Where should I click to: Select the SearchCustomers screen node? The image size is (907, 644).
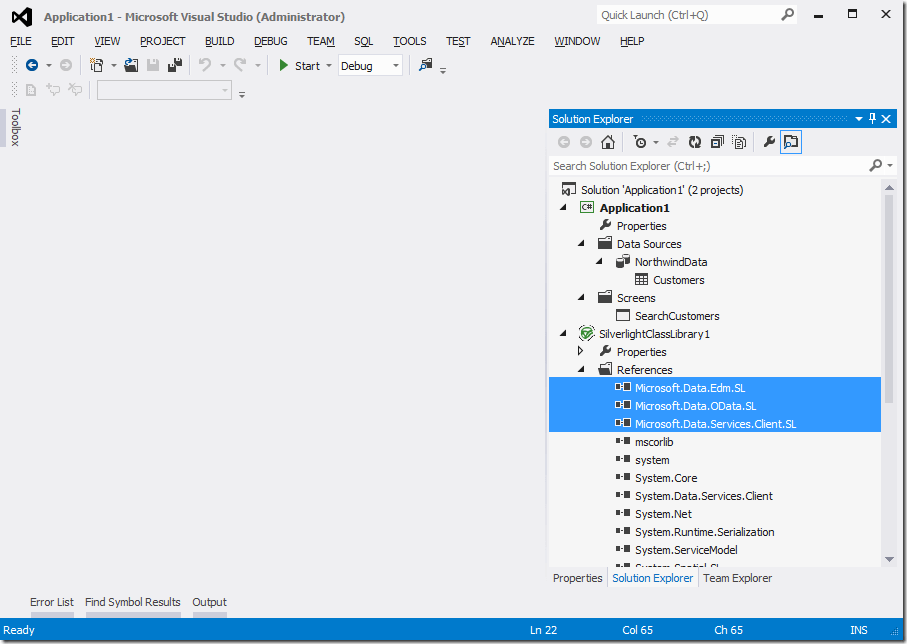click(677, 316)
